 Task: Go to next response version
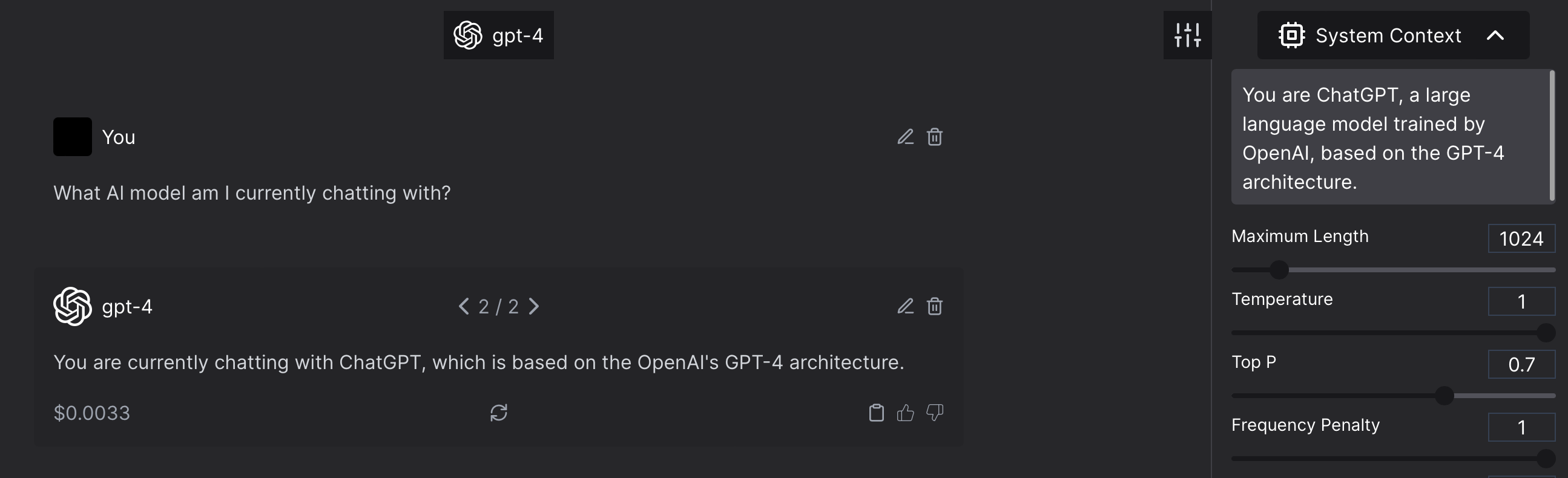pos(534,306)
